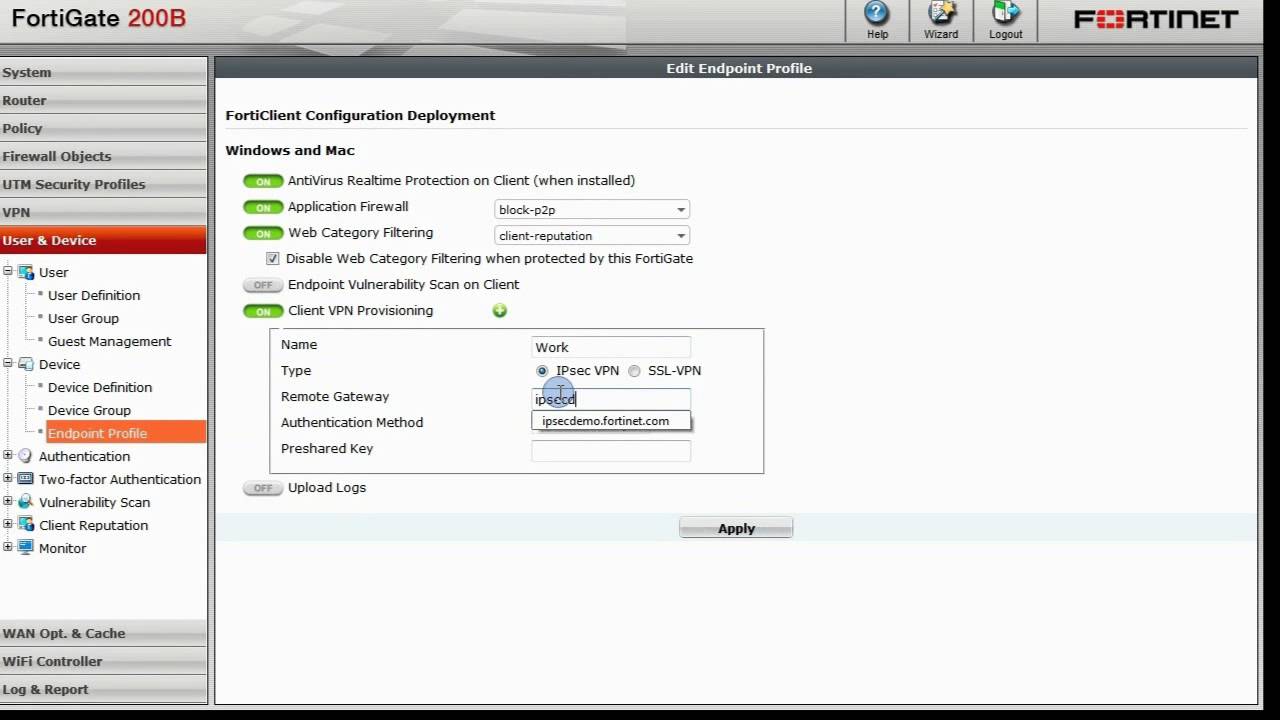Click the Two-factor Authentication icon
1280x720 pixels.
click(x=26, y=479)
